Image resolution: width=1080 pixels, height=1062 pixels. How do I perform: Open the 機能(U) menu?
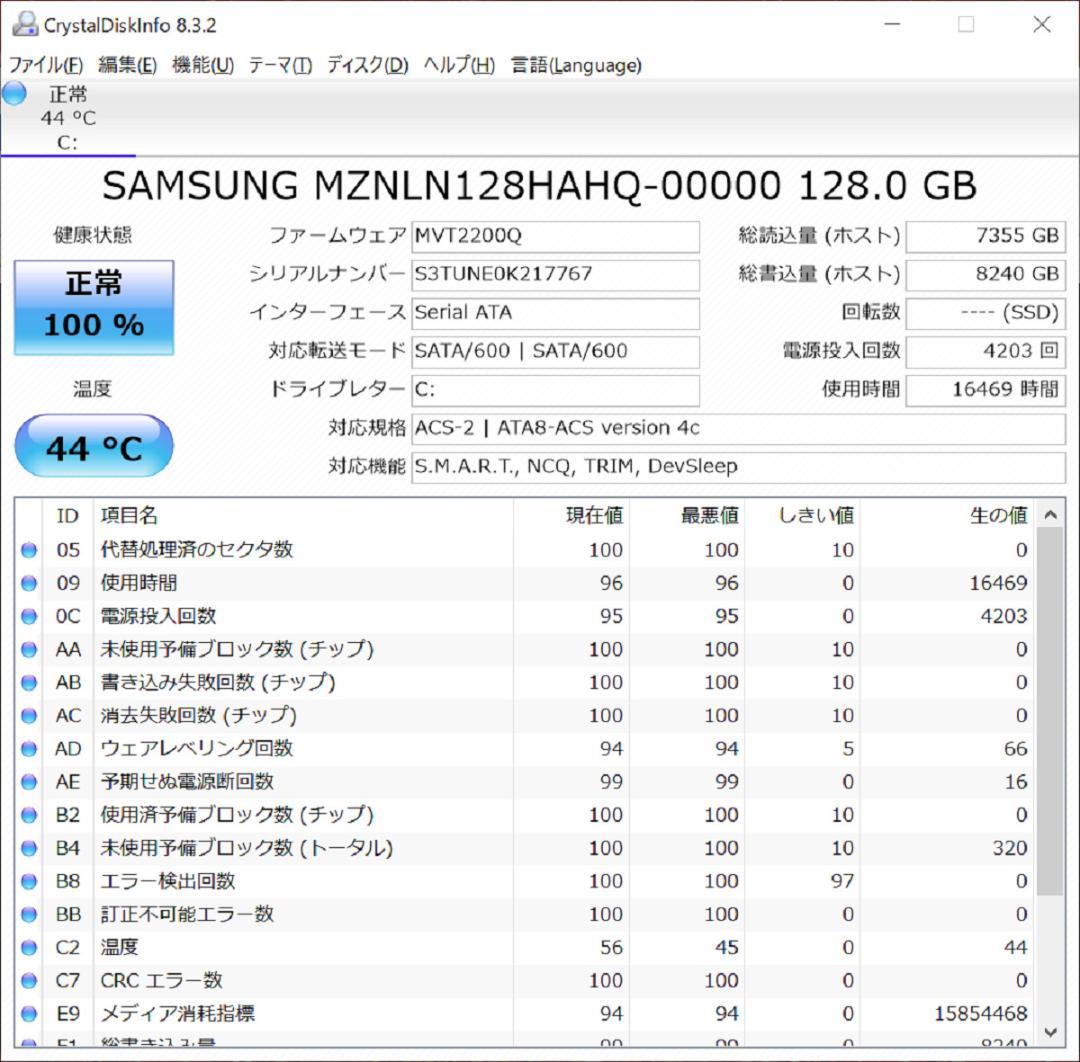coord(201,65)
